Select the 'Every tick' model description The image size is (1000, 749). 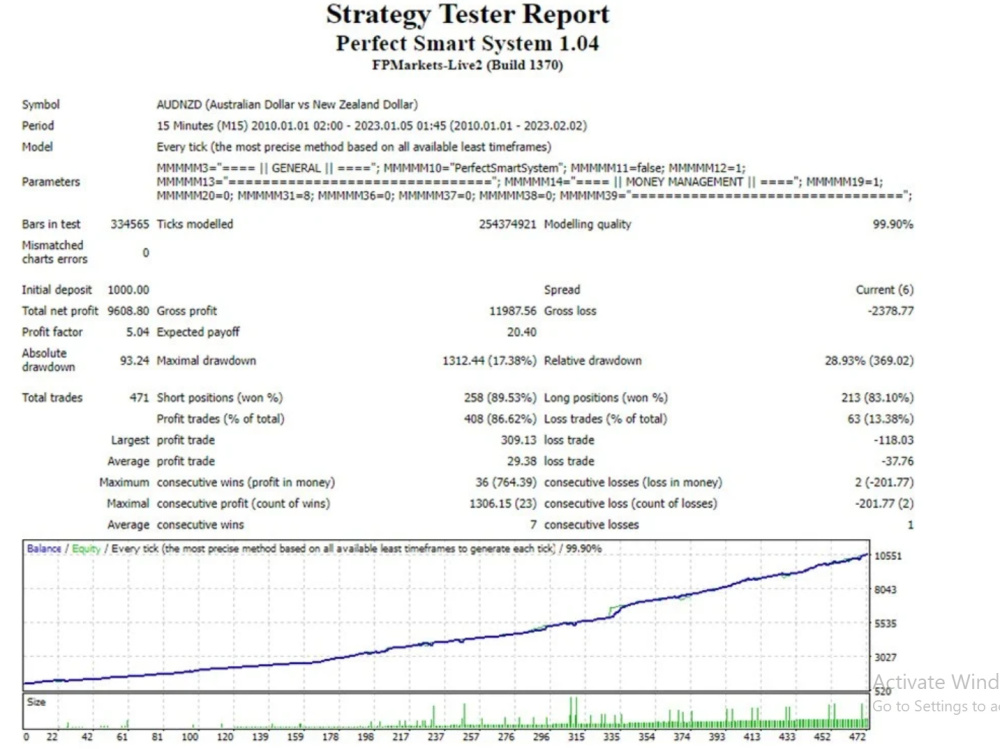coord(354,147)
